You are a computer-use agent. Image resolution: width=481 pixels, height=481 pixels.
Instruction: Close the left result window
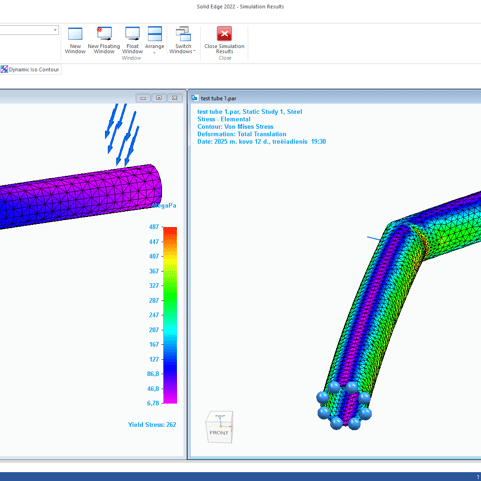[175, 98]
